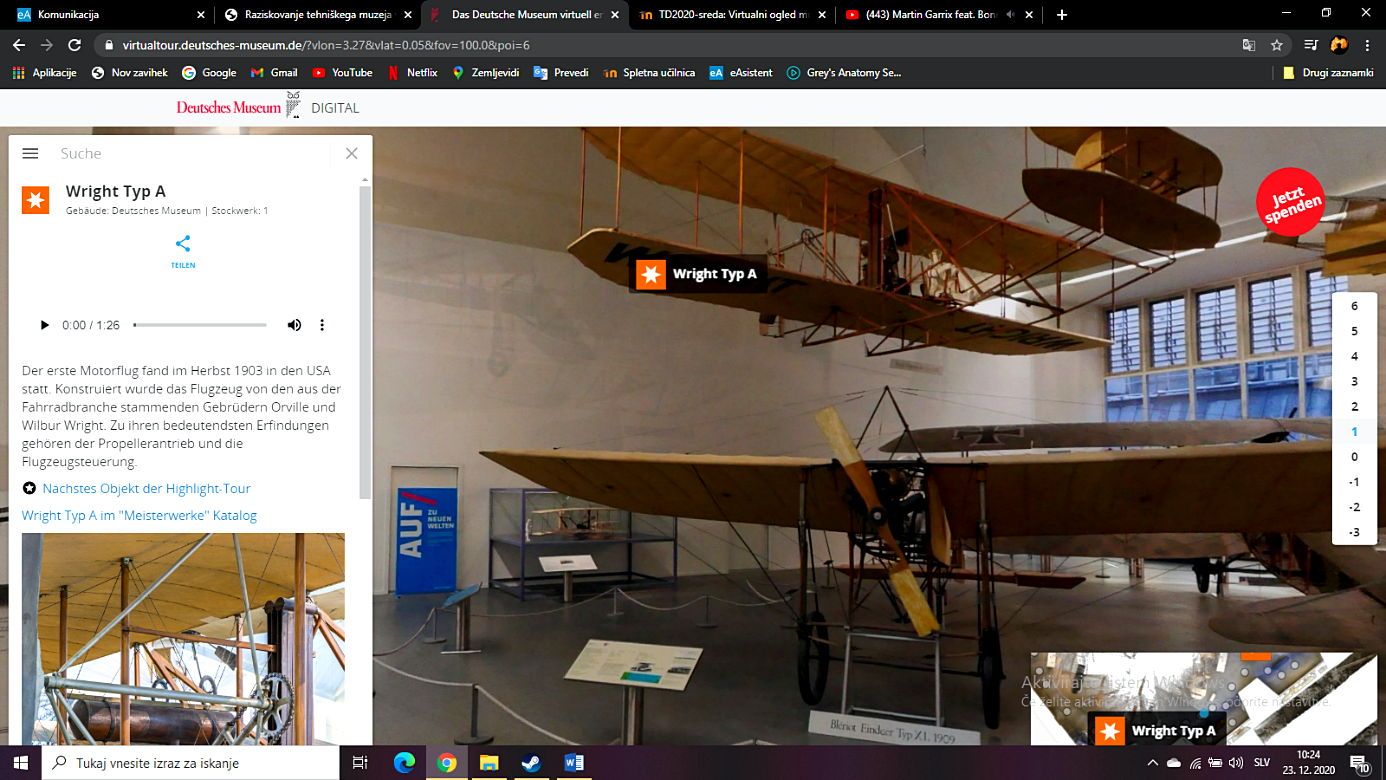The image size is (1386, 780).
Task: Open audio player more options menu
Action: tap(322, 325)
